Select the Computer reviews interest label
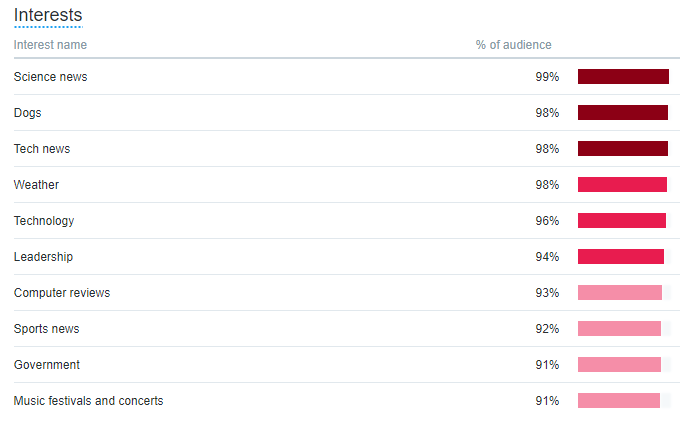The image size is (694, 426). pyautogui.click(x=62, y=293)
